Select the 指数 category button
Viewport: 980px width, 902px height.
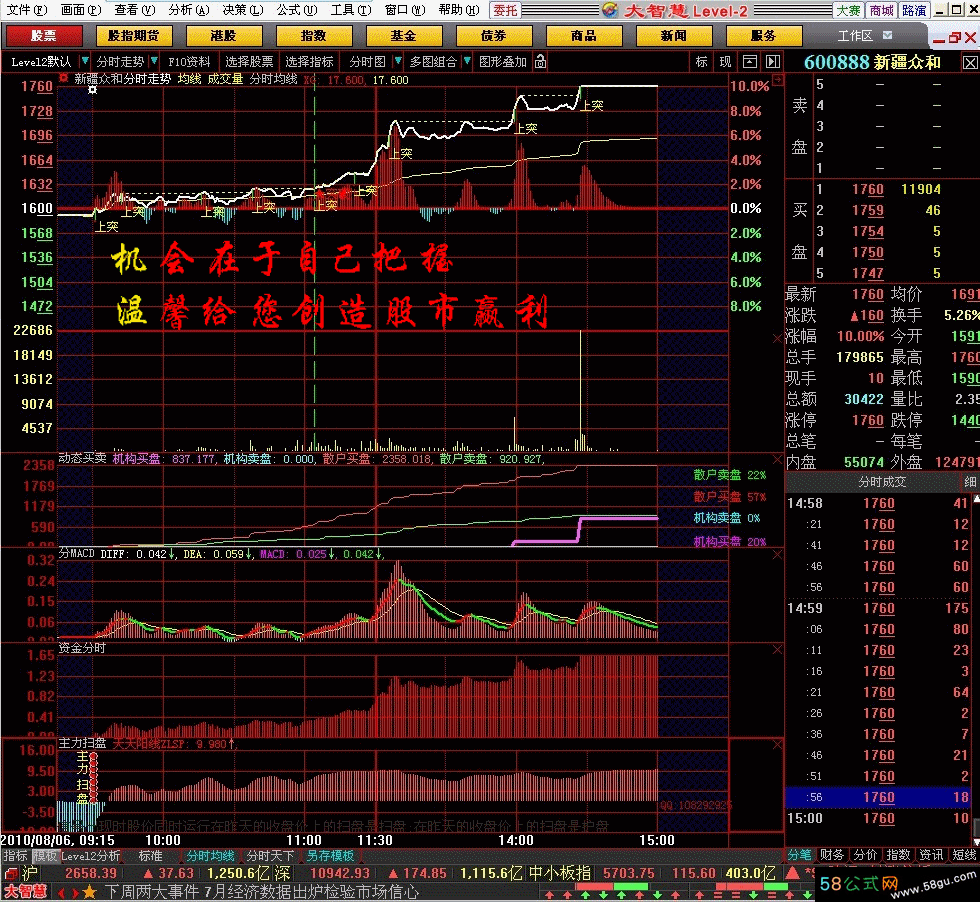click(313, 36)
